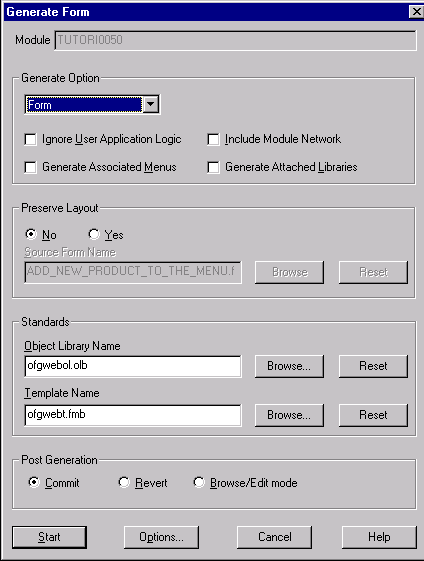Tick Generate Associated Menus checkbox
Screen dimensions: 424x561
[30, 167]
